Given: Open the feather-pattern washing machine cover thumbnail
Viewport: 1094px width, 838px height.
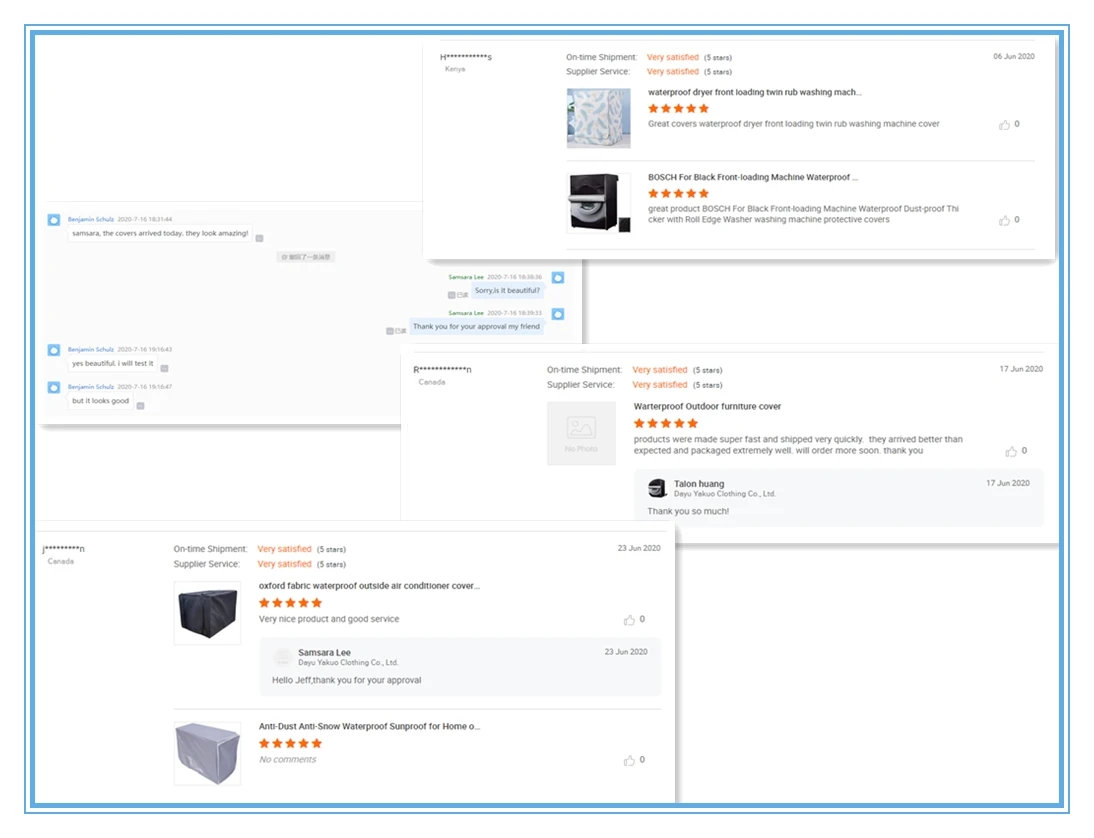Looking at the screenshot, I should pos(599,118).
